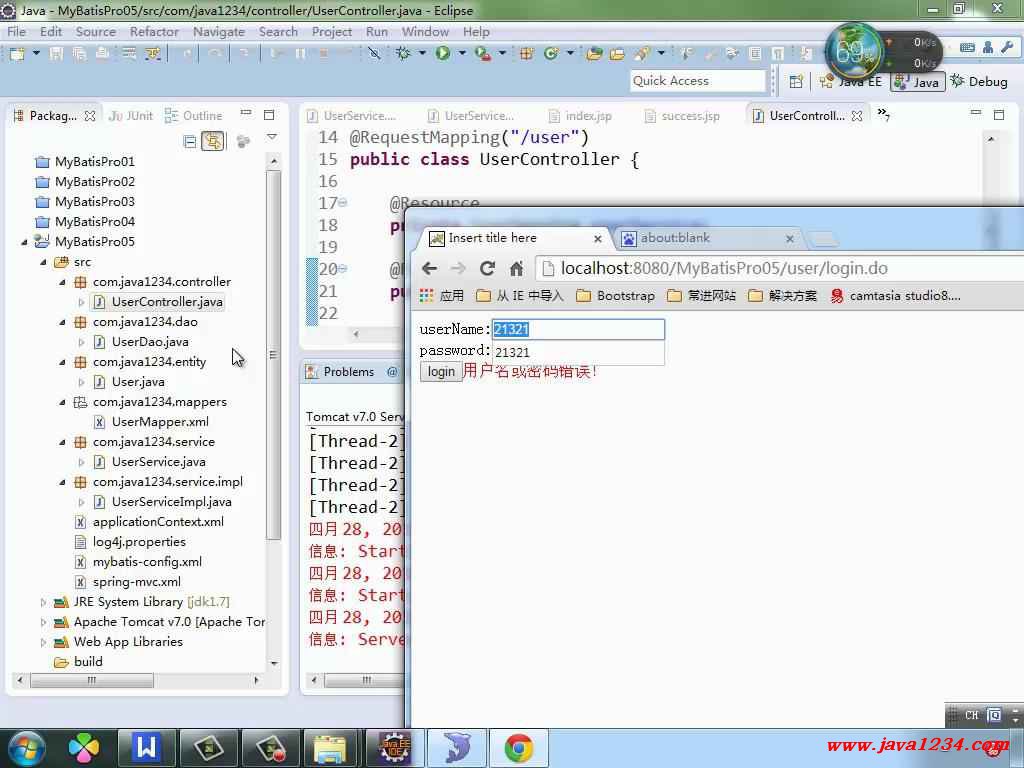Minimize the Package Explorer panel

[x=246, y=114]
